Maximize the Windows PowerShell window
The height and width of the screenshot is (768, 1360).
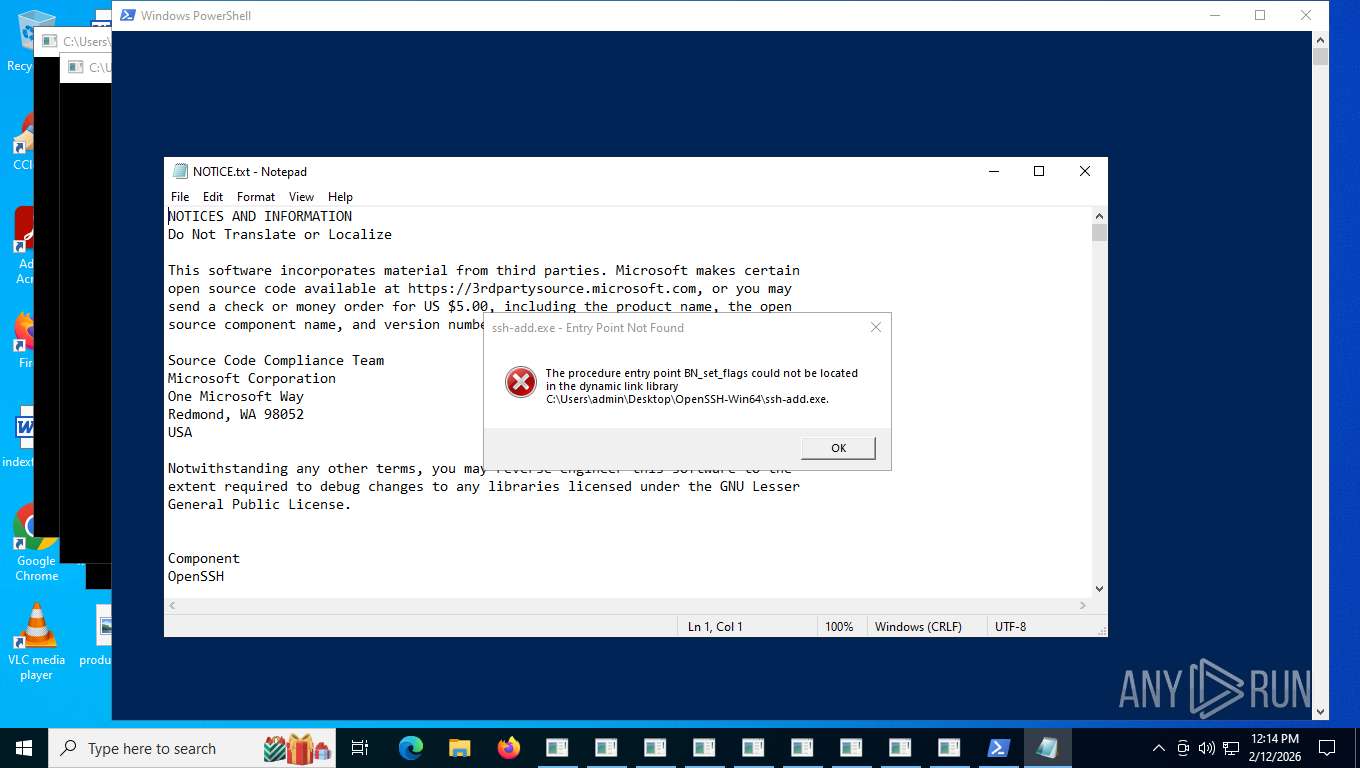tap(1260, 15)
